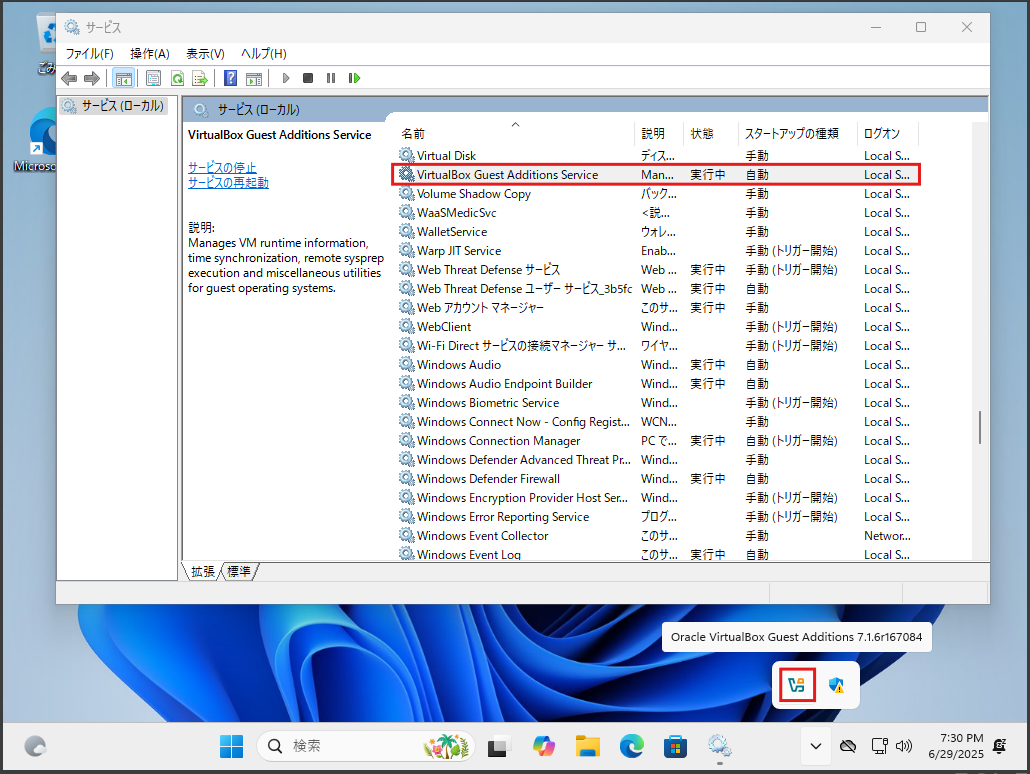Switch to the 拡張 tab

202,572
